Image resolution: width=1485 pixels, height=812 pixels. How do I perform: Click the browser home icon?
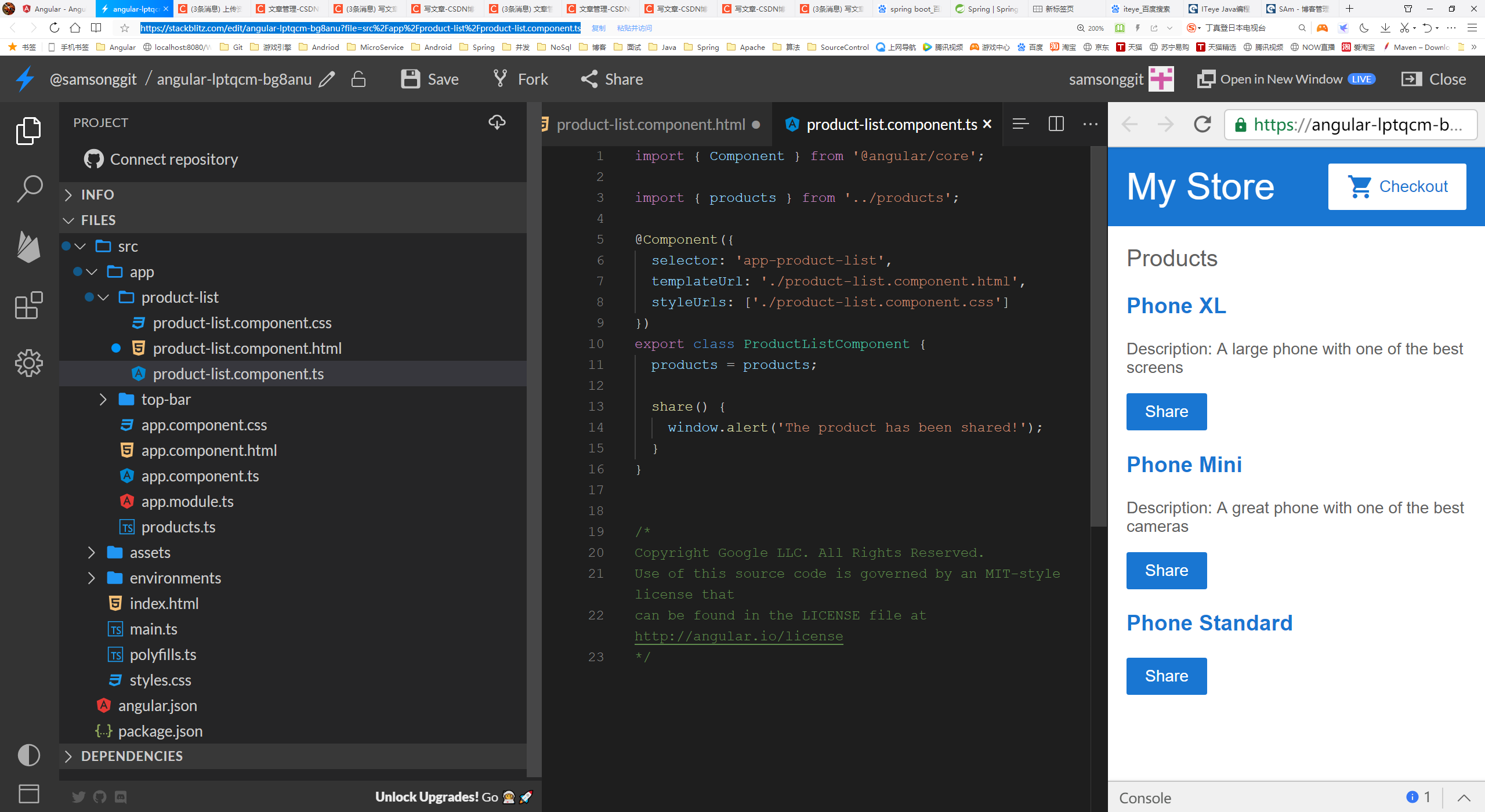tap(75, 28)
